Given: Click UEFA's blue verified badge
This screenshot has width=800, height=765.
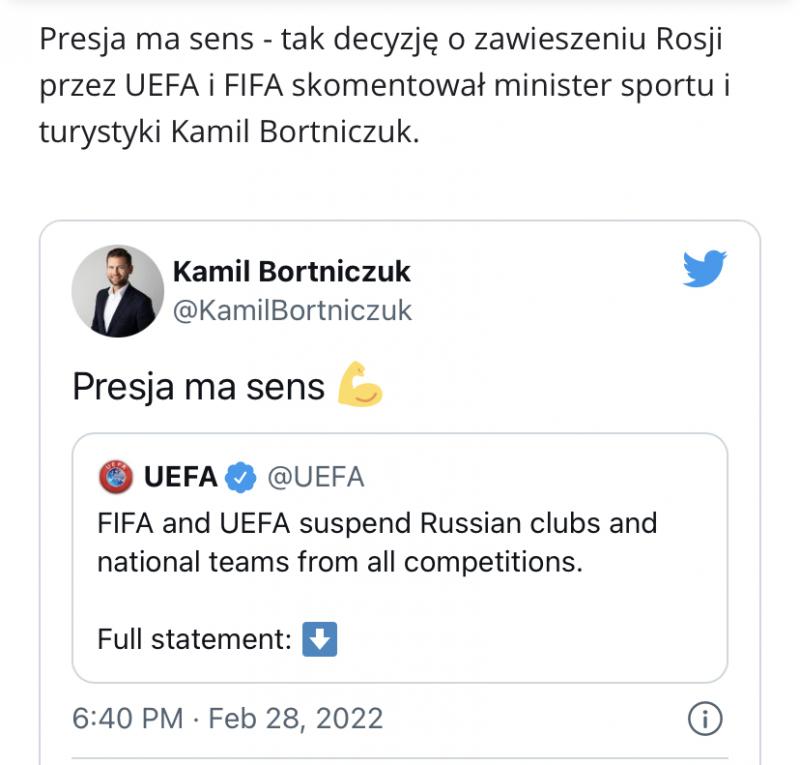Looking at the screenshot, I should click(x=240, y=477).
